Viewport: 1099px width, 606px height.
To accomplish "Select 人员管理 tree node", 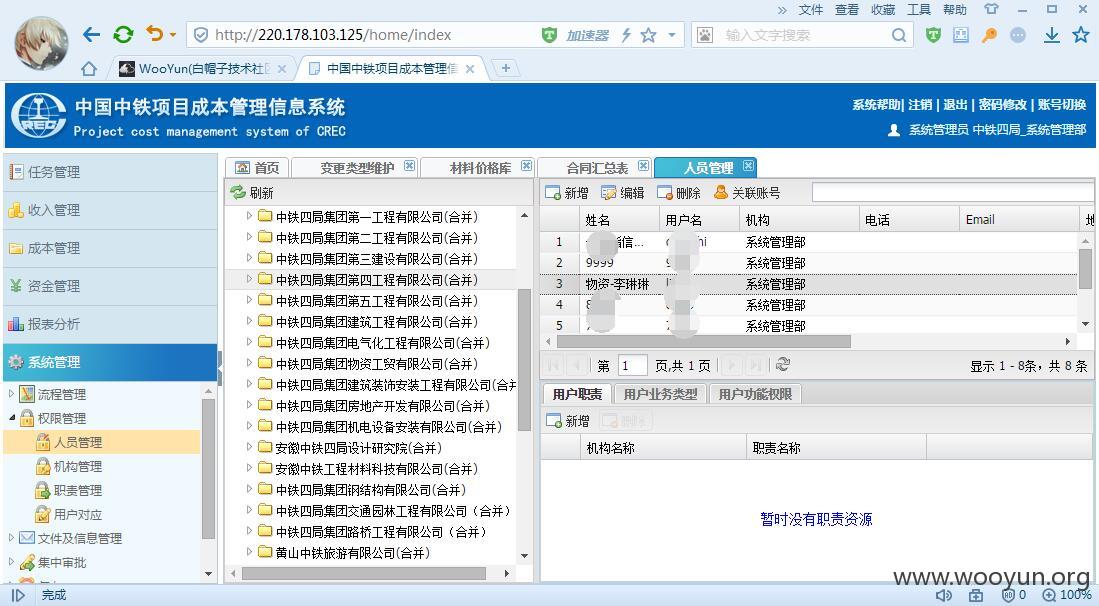I will pyautogui.click(x=78, y=442).
